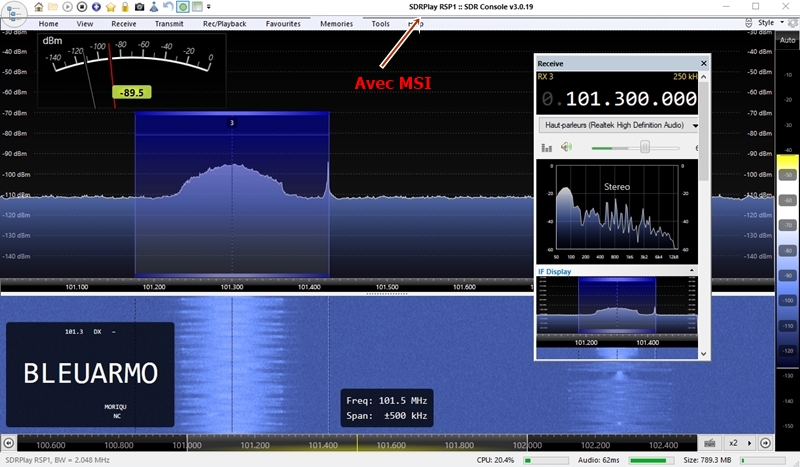Click the Auto level button

(x=787, y=40)
